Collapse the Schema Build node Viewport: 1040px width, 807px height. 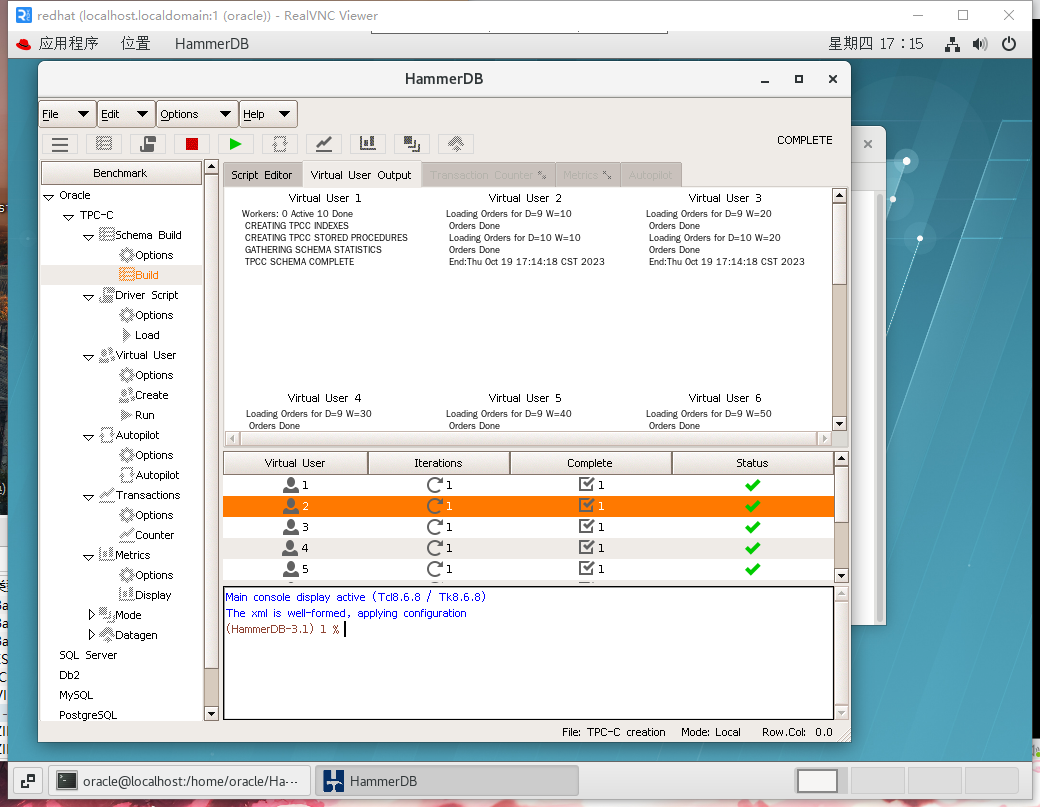[88, 236]
